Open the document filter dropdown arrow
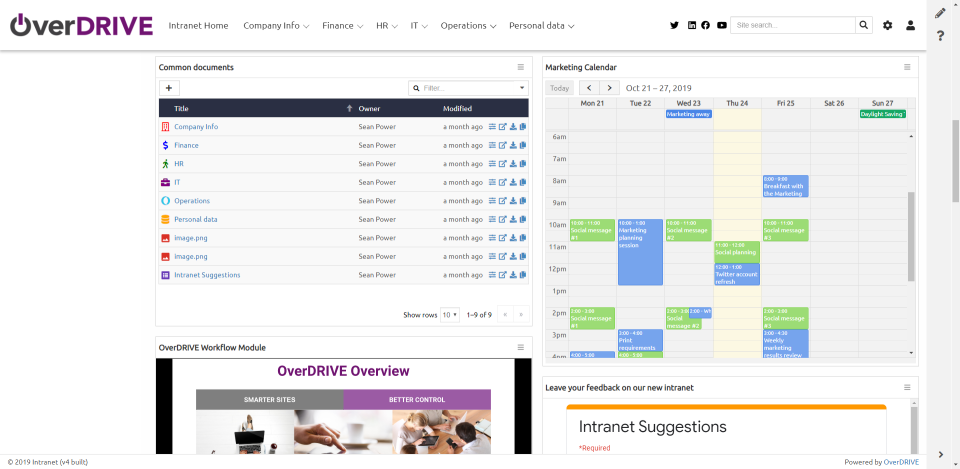Screen dimensions: 960x469 point(522,88)
